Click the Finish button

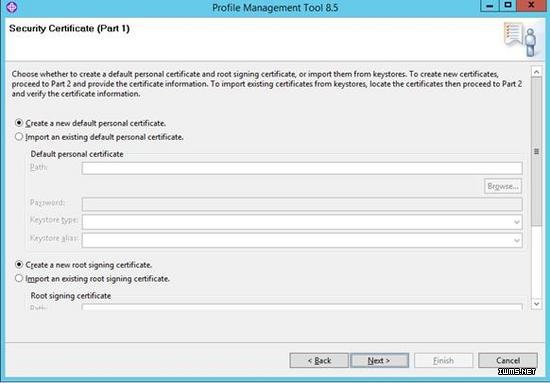click(x=443, y=361)
